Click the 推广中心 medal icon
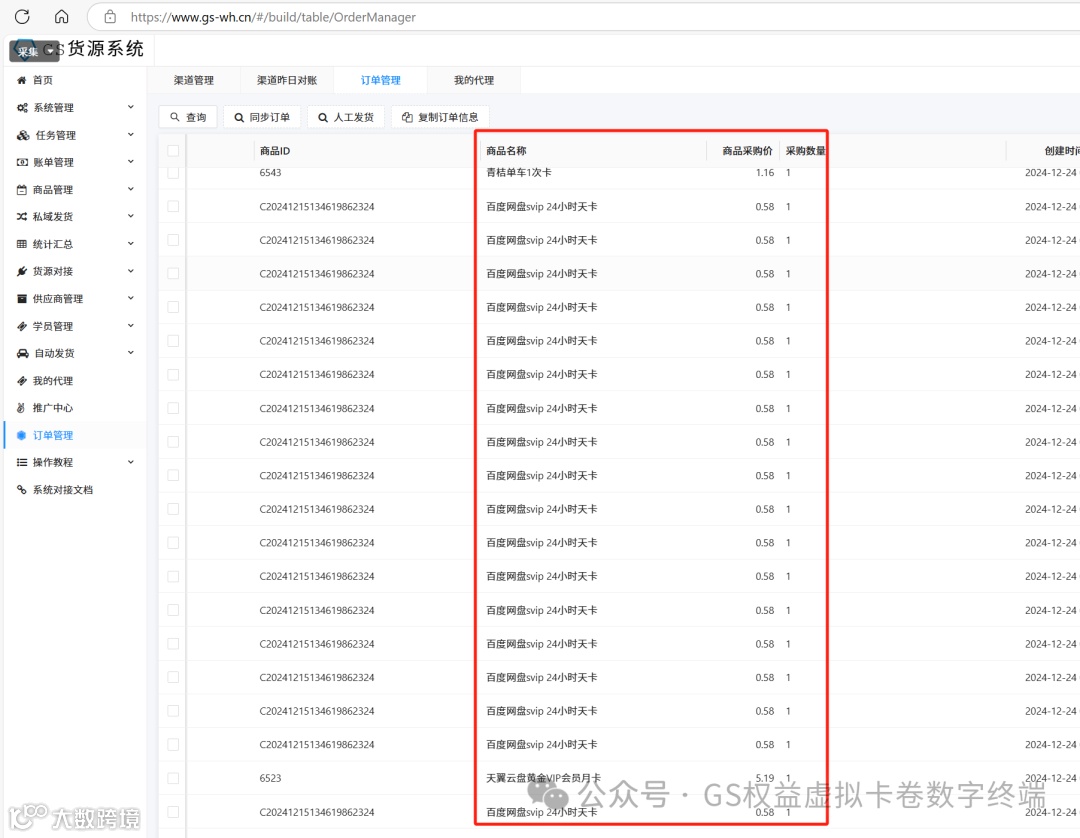Screen dimensions: 1080x838 point(21,408)
